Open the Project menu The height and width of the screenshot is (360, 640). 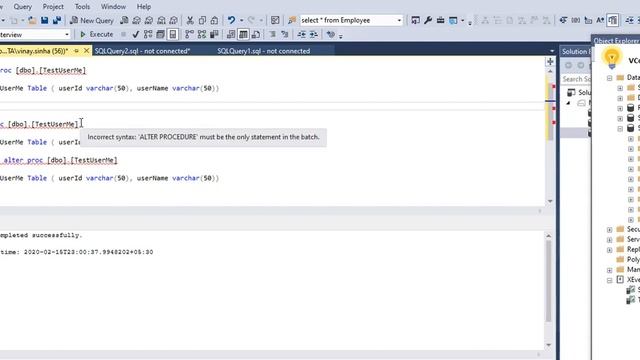(x=53, y=7)
